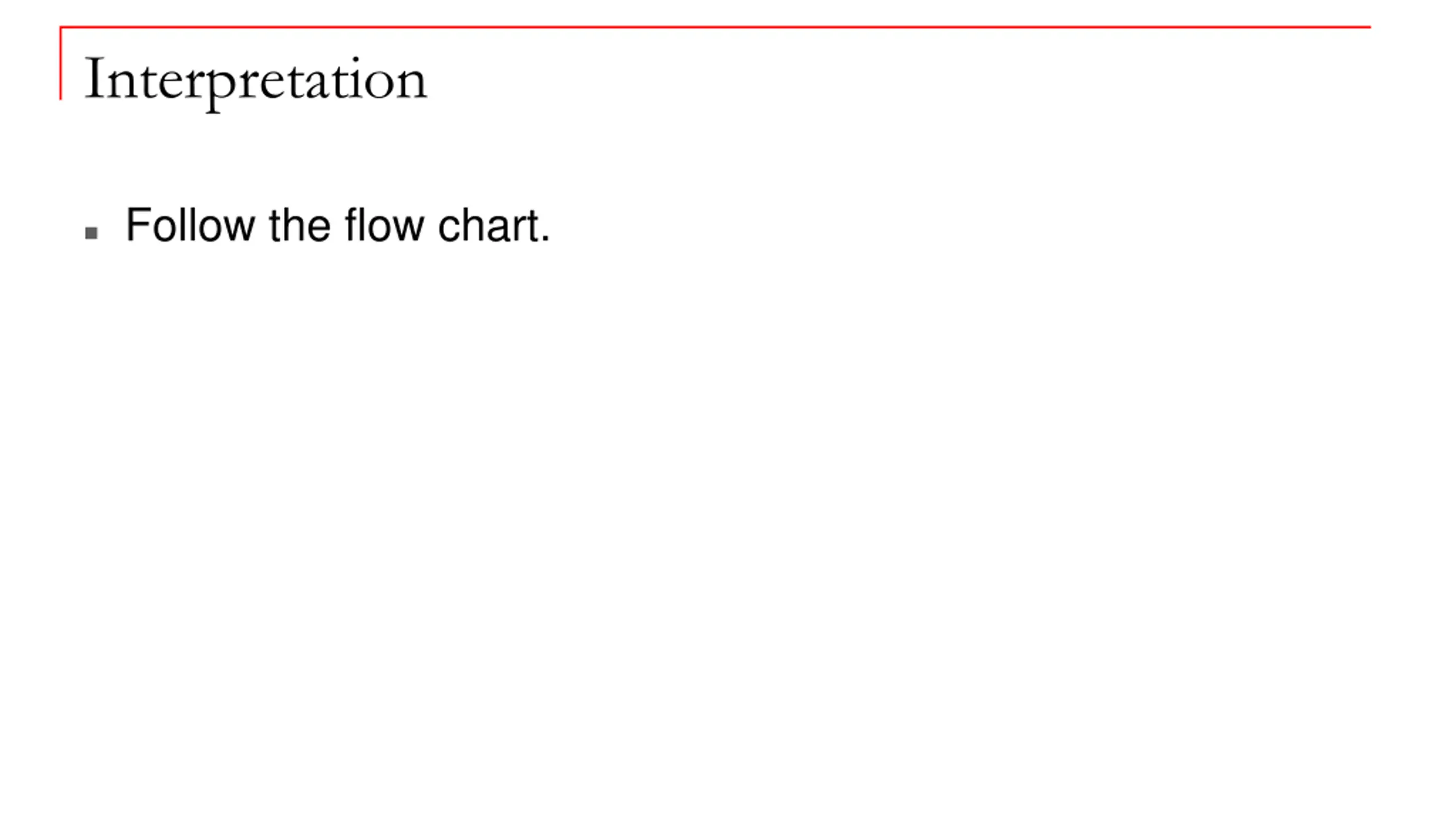Click the capital F in Follow

(138, 225)
